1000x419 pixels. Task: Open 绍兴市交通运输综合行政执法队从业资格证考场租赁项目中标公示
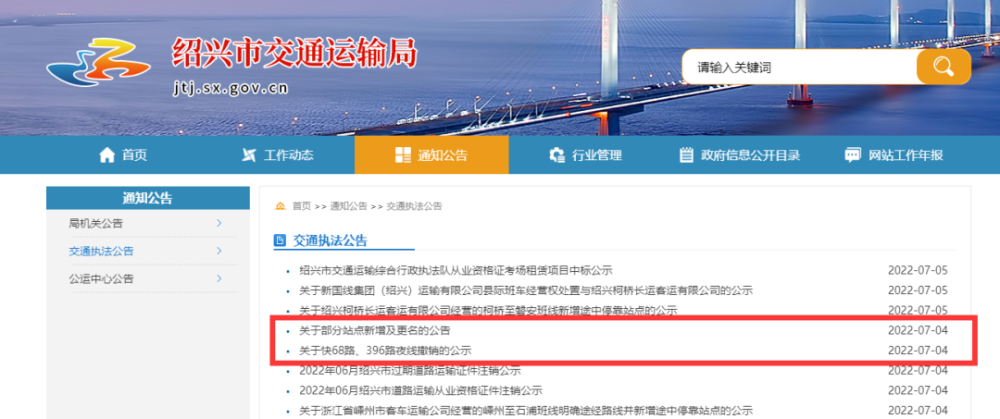coord(456,270)
